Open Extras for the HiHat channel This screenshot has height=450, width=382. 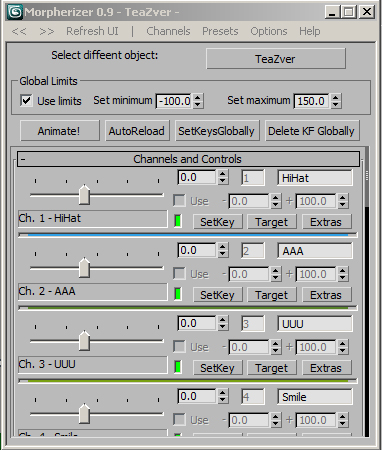click(x=326, y=222)
